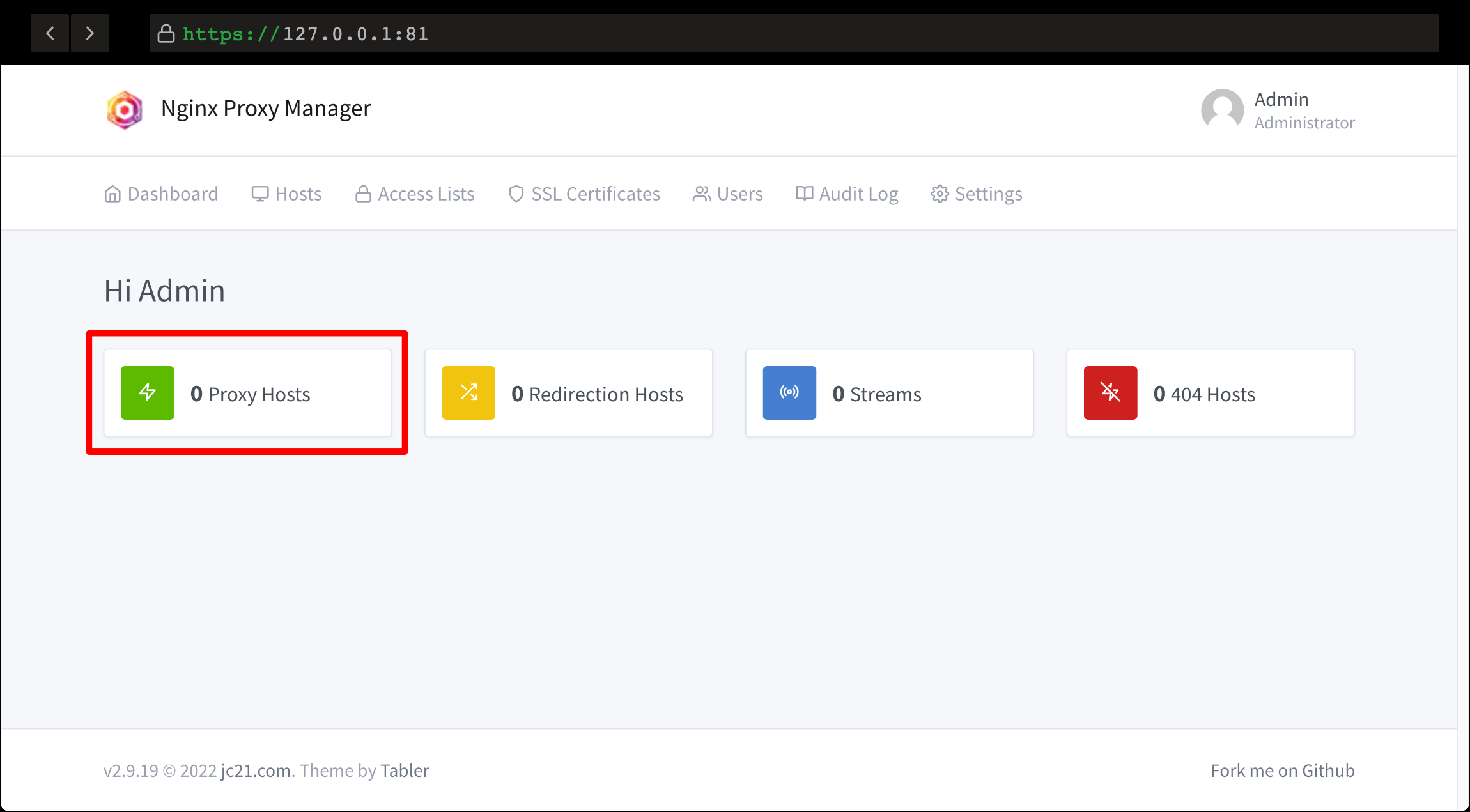Open the 0 Streams card
This screenshot has width=1470, height=812.
tap(890, 393)
